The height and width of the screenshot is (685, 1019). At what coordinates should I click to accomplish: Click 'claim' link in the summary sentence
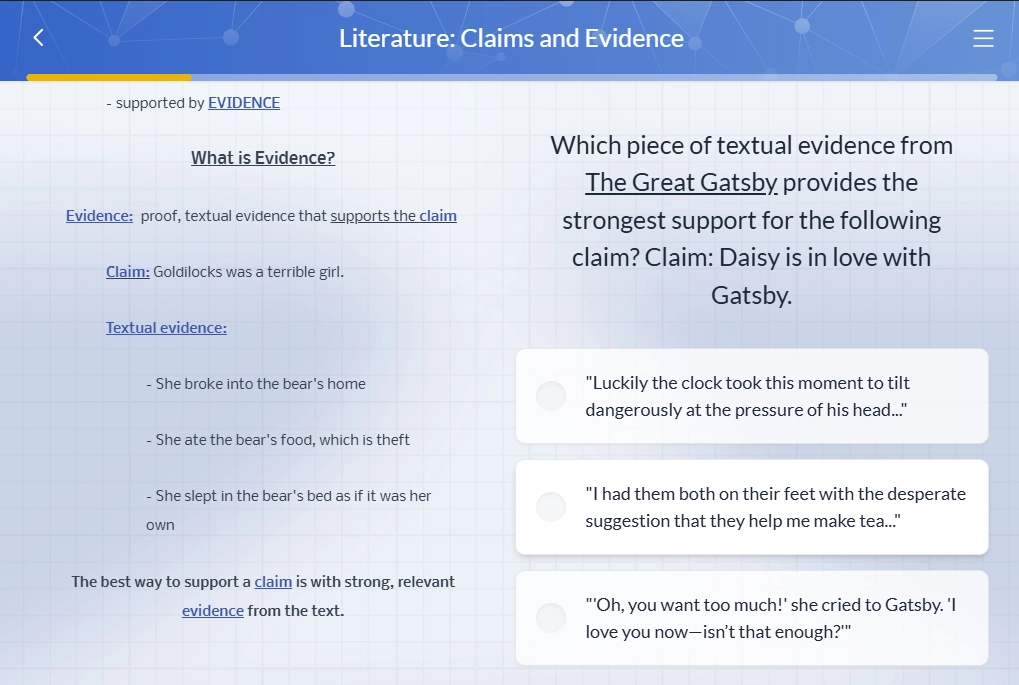273,582
